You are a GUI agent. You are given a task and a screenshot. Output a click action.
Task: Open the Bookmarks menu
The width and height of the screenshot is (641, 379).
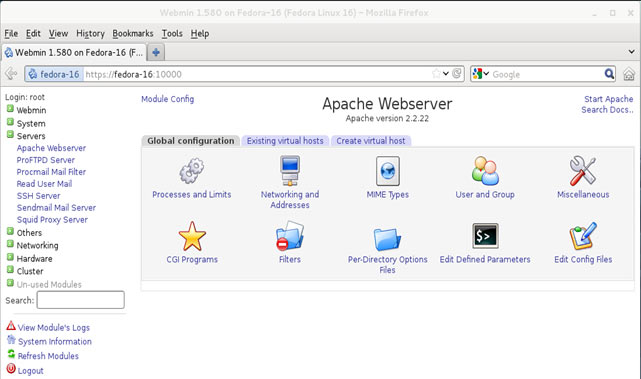click(133, 34)
